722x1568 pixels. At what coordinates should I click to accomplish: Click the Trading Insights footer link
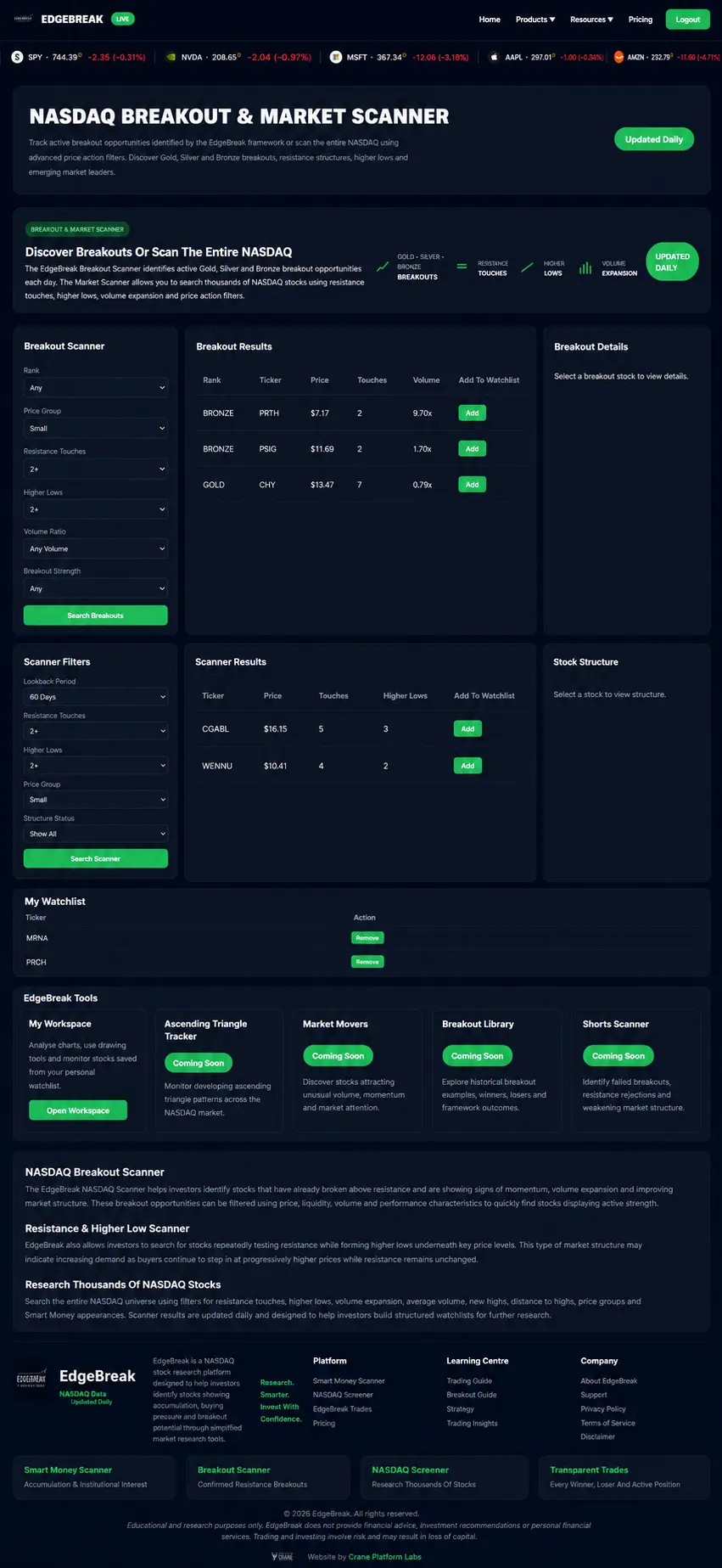(x=473, y=1424)
